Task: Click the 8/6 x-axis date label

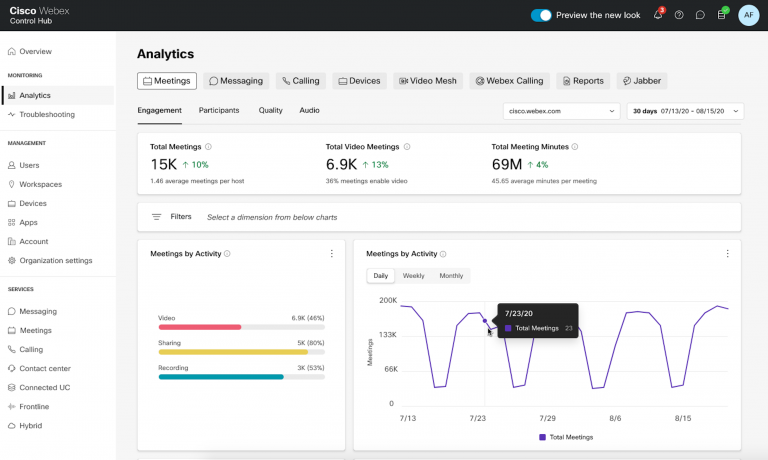Action: click(615, 418)
